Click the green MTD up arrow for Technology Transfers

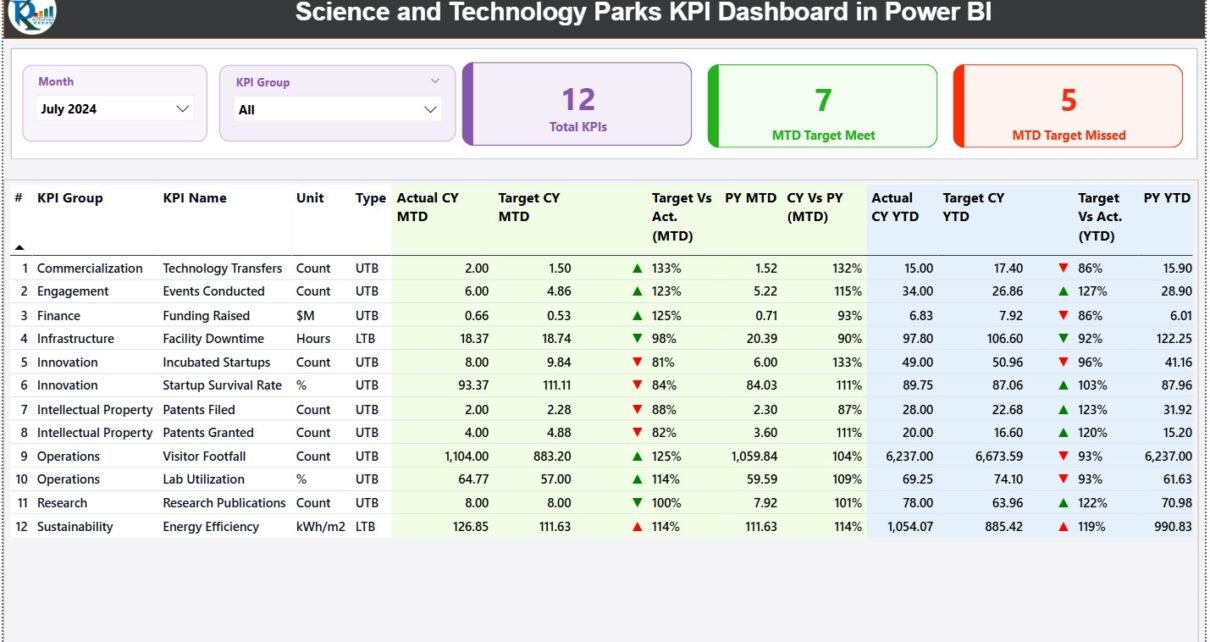coord(637,269)
